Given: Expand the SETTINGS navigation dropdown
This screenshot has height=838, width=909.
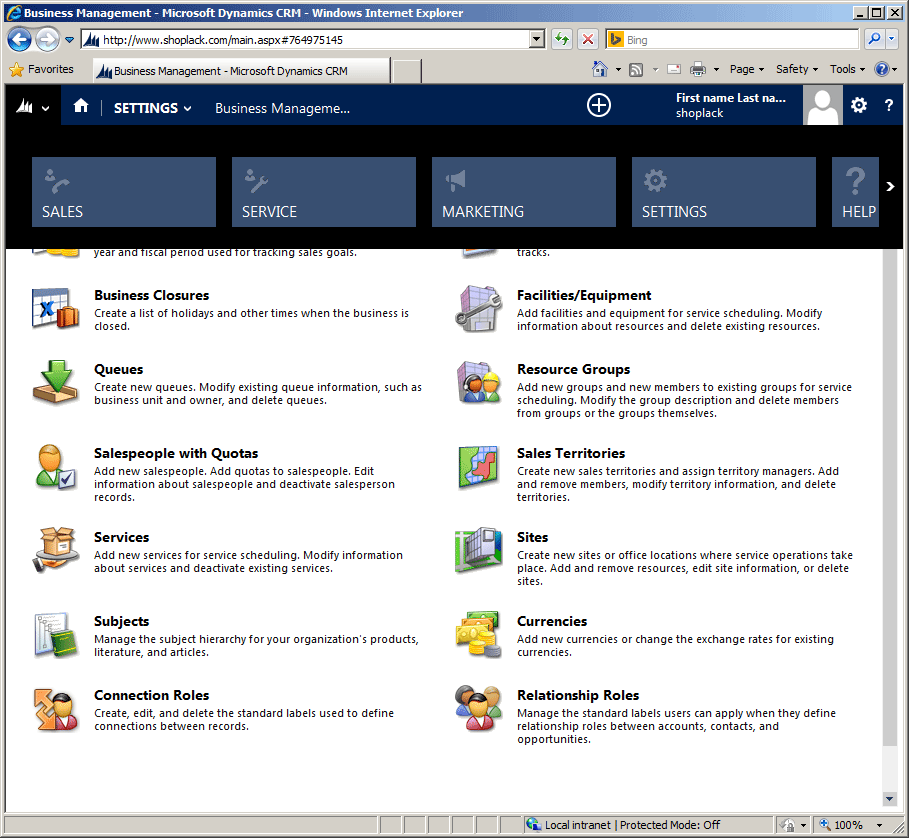Looking at the screenshot, I should 152,108.
